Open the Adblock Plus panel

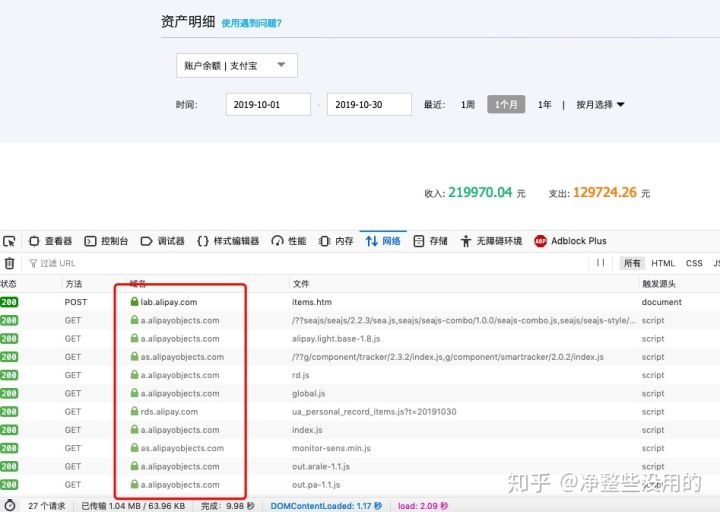point(570,241)
